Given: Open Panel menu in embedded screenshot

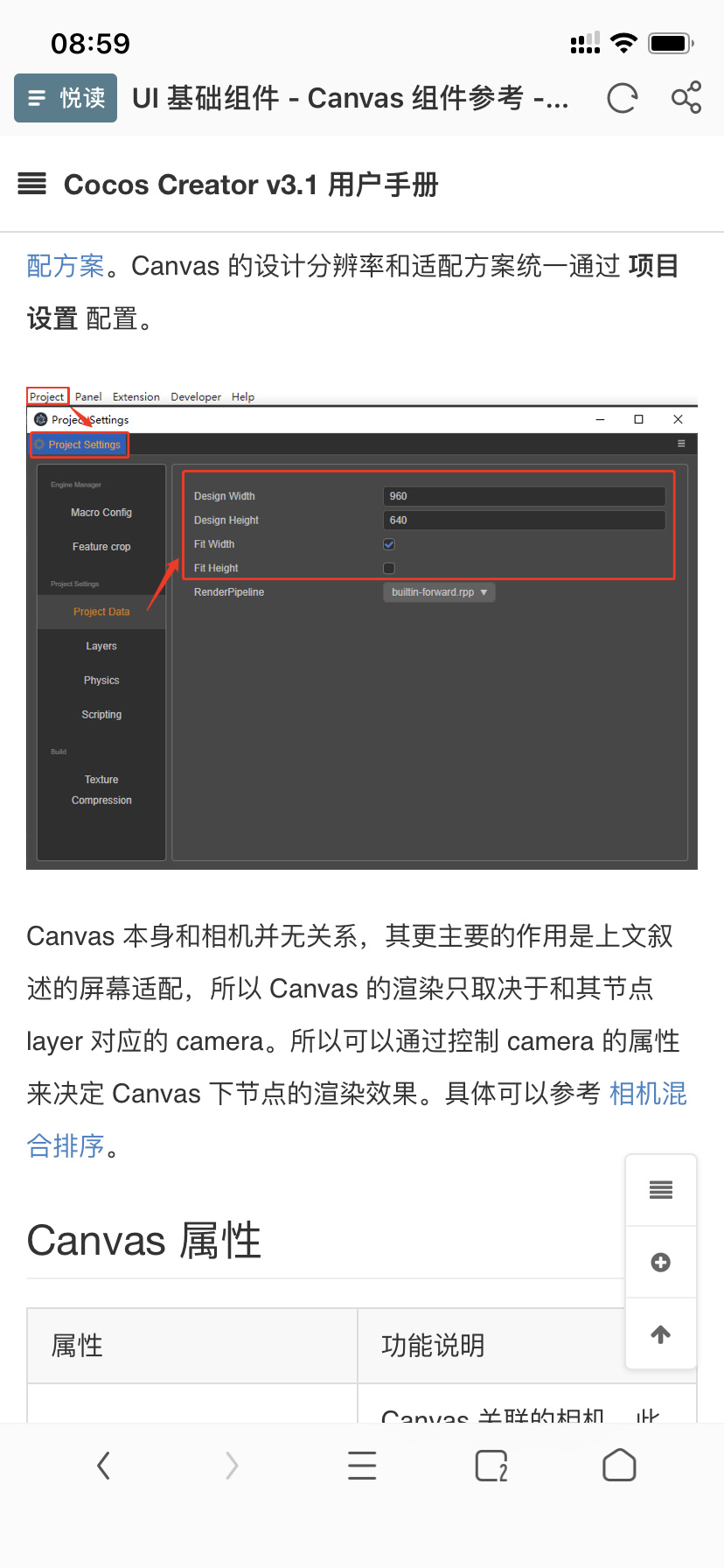Looking at the screenshot, I should tap(88, 396).
